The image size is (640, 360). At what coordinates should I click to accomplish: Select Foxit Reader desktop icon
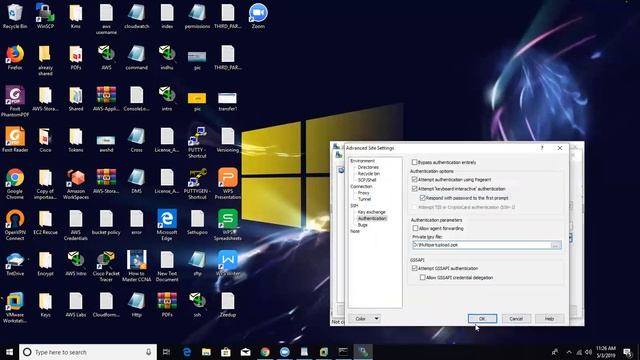click(x=15, y=140)
